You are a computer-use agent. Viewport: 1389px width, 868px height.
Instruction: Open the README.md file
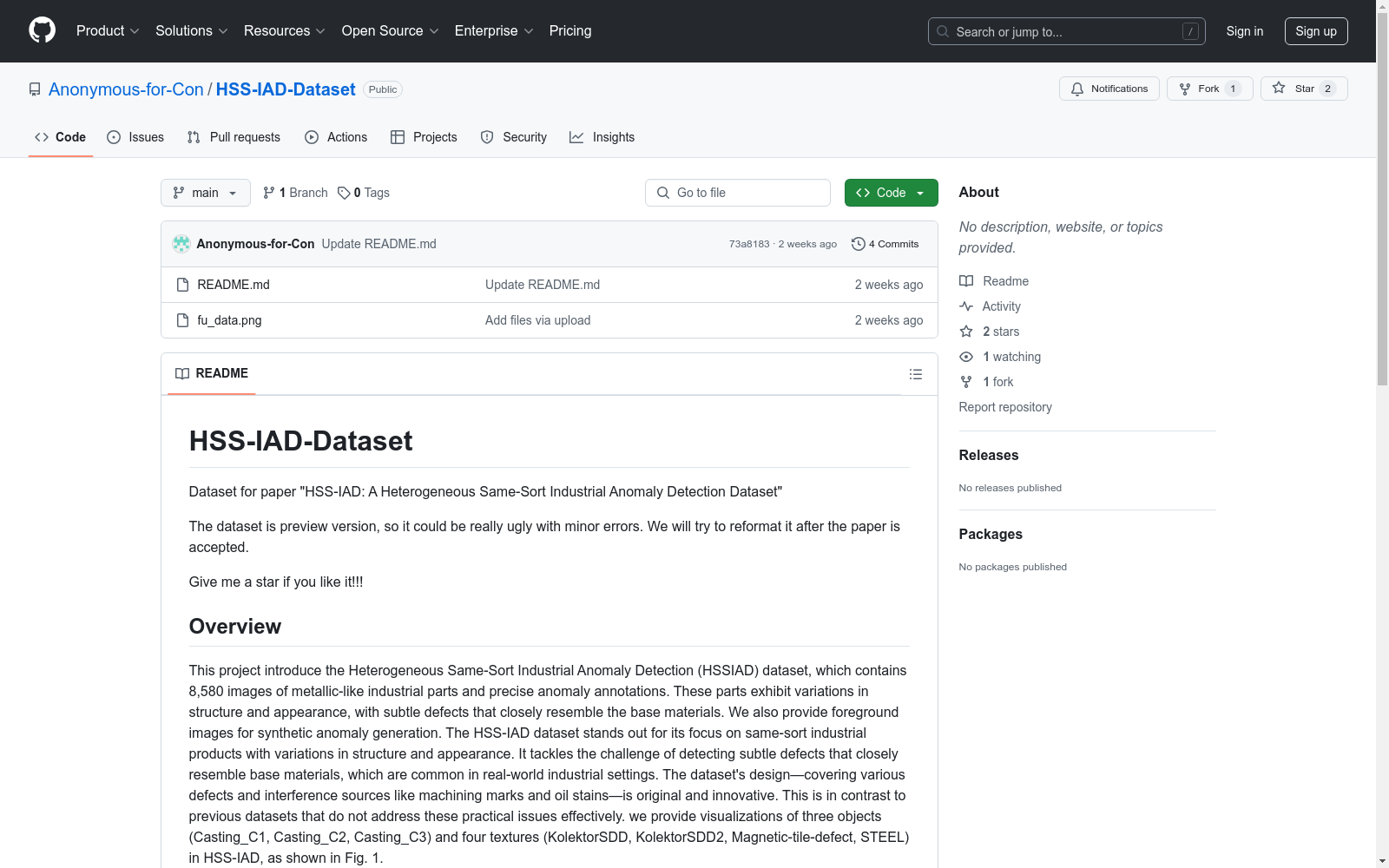[234, 285]
